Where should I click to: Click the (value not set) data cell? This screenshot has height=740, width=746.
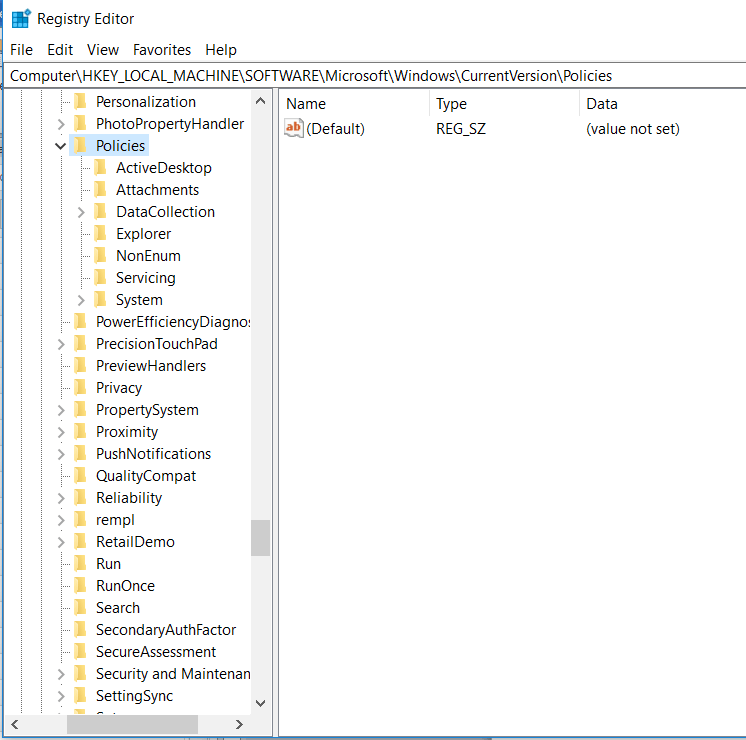633,128
